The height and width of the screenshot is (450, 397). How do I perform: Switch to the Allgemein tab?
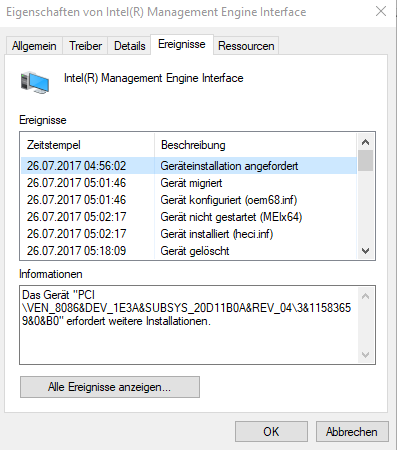click(x=34, y=46)
